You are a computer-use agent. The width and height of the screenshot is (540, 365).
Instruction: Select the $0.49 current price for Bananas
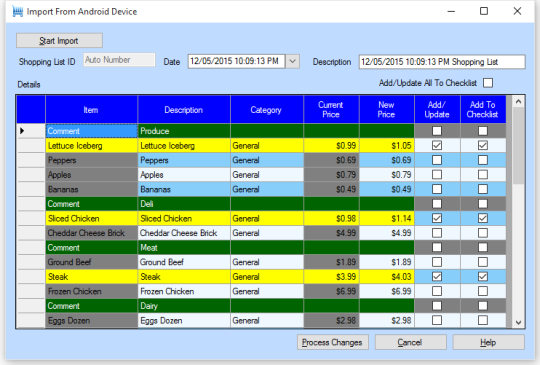pos(331,189)
